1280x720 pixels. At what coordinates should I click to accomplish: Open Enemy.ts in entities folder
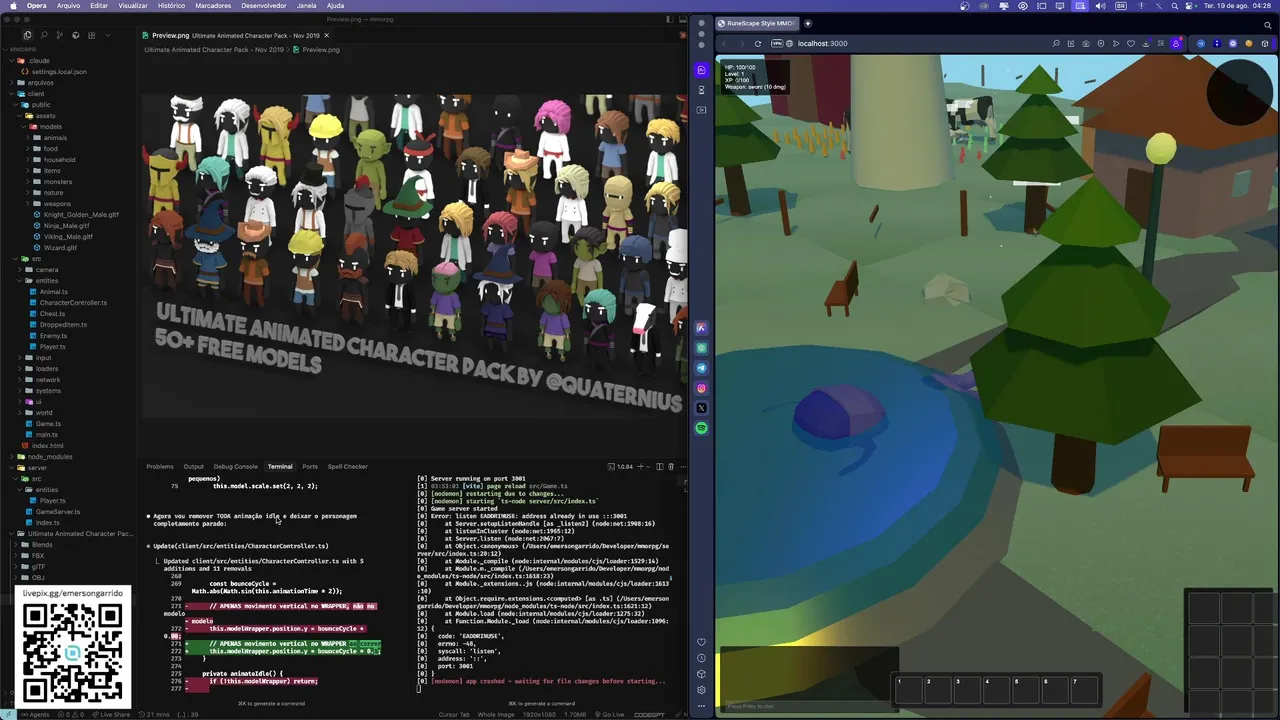53,336
